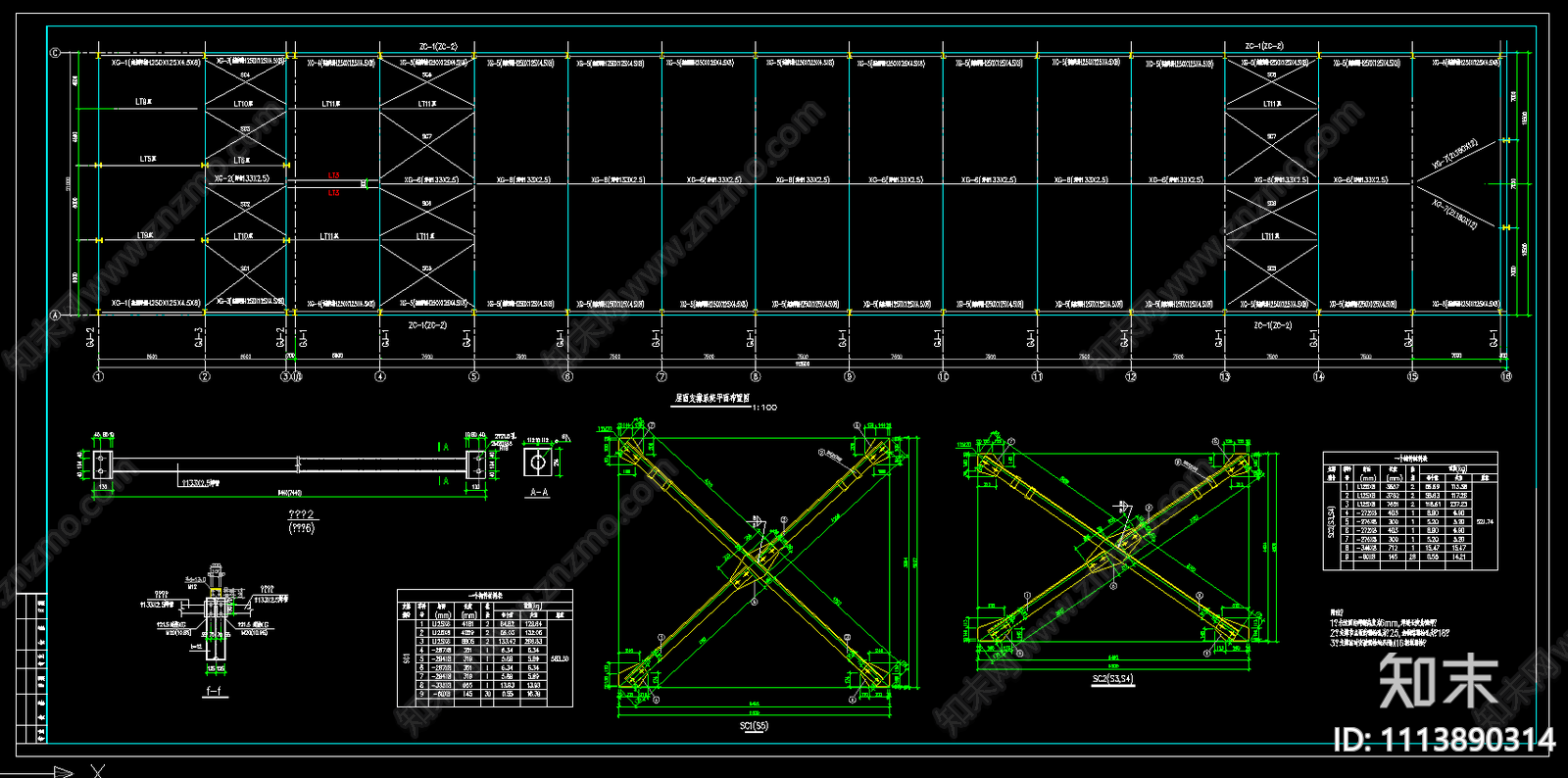Click grid axis bubble number 13
This screenshot has width=1568, height=778.
(1224, 376)
